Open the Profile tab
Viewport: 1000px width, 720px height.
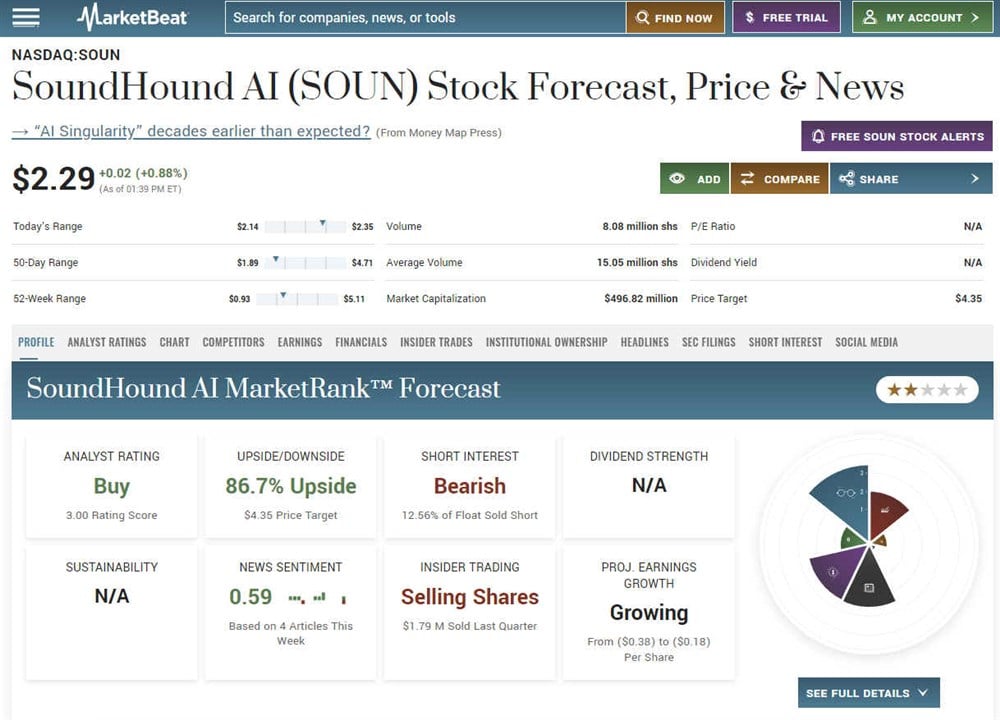click(x=36, y=342)
